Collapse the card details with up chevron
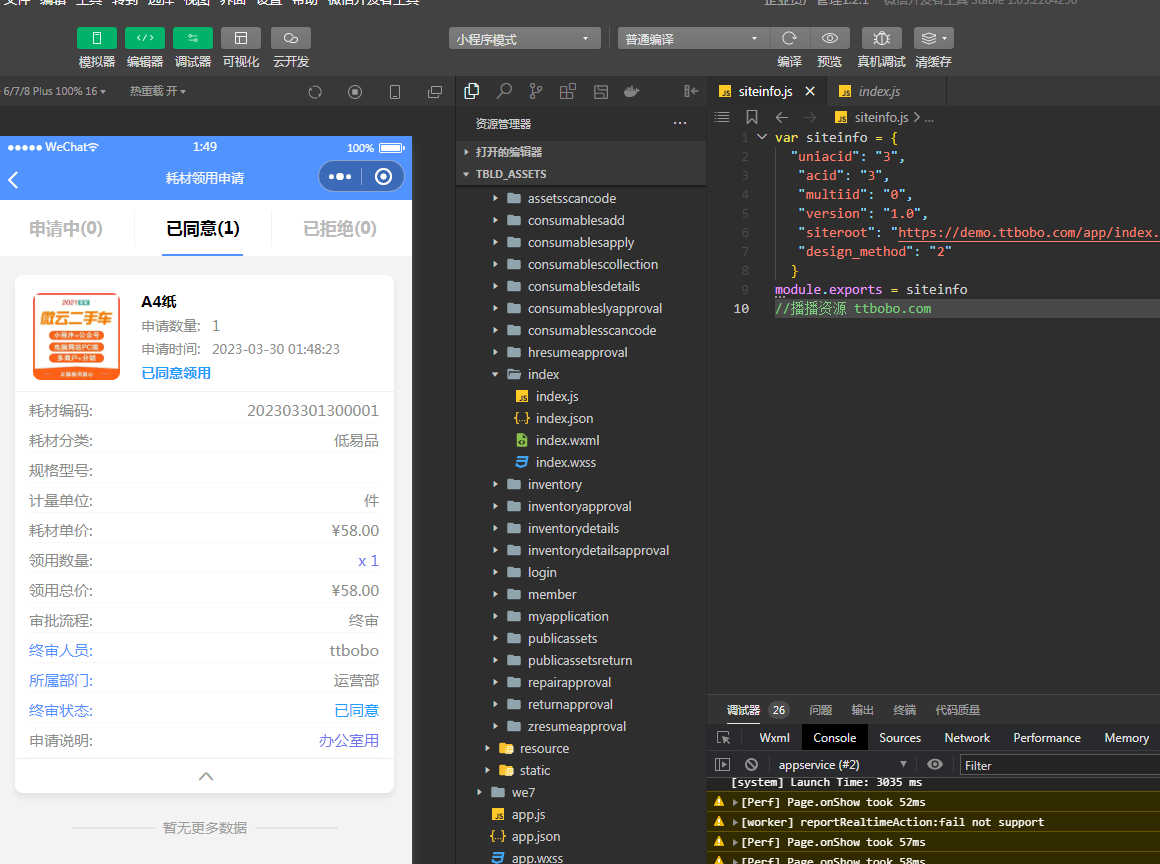The image size is (1160, 864). pyautogui.click(x=206, y=776)
